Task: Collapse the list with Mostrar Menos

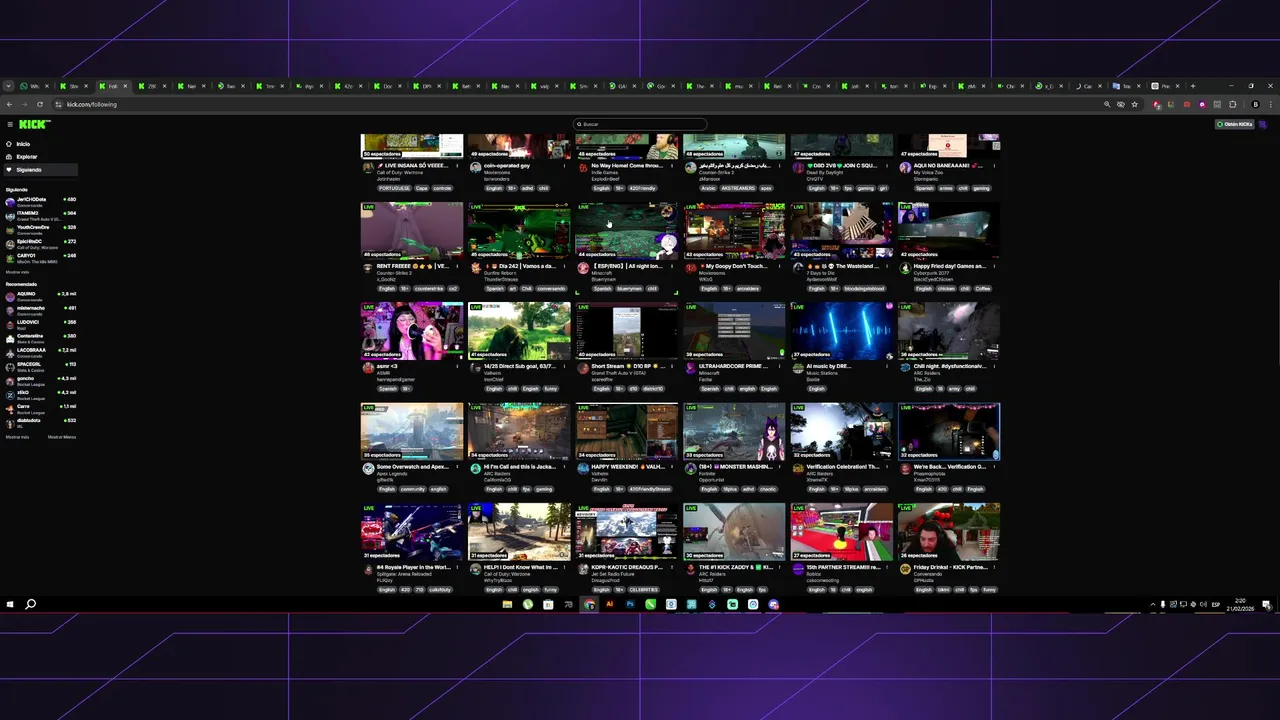Action: [62, 437]
